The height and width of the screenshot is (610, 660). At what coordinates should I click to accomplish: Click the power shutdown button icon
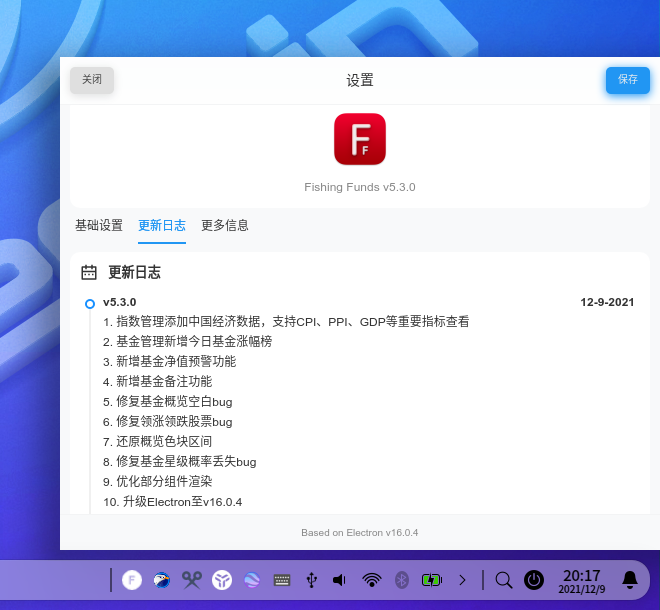tap(534, 579)
